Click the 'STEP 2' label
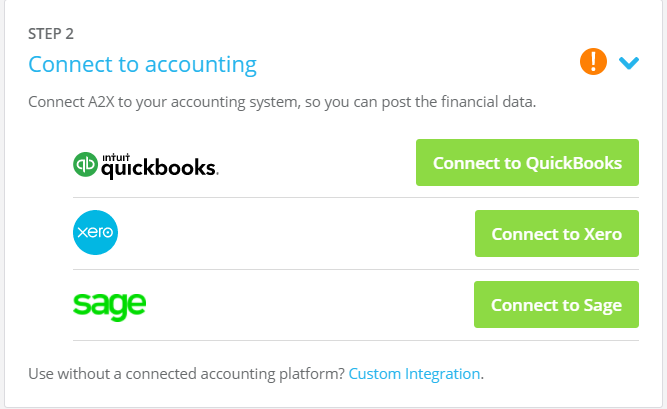Viewport: 667px width, 409px height. (x=51, y=34)
